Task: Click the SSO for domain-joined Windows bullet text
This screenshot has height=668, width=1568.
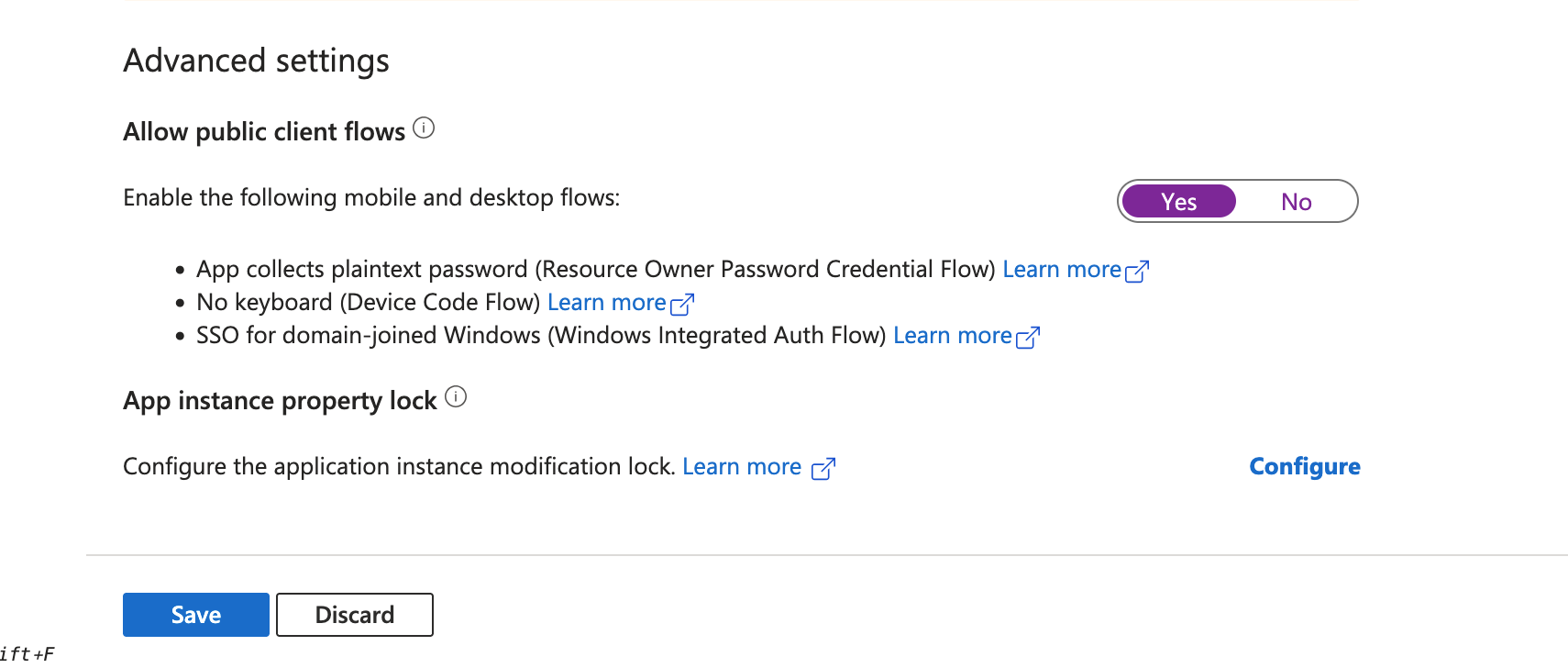Action: point(541,336)
